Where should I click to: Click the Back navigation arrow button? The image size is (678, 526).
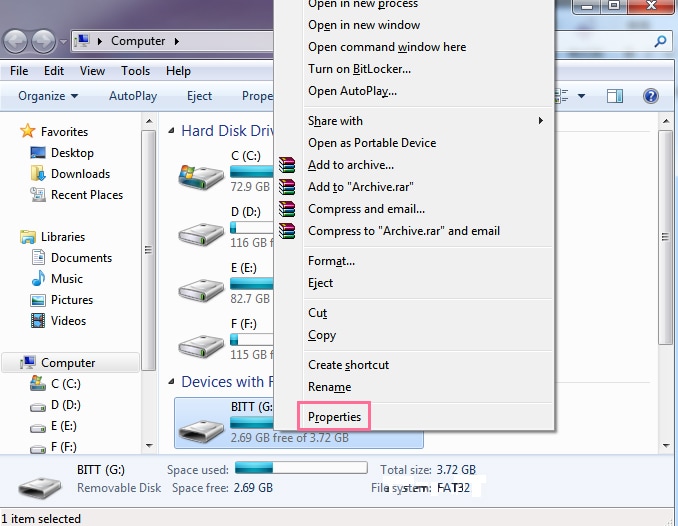point(16,42)
